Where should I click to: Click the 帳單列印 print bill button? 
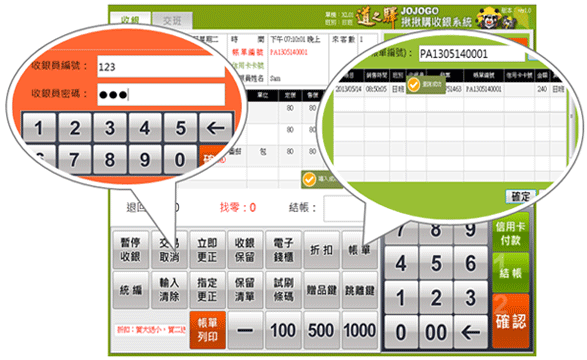207,330
